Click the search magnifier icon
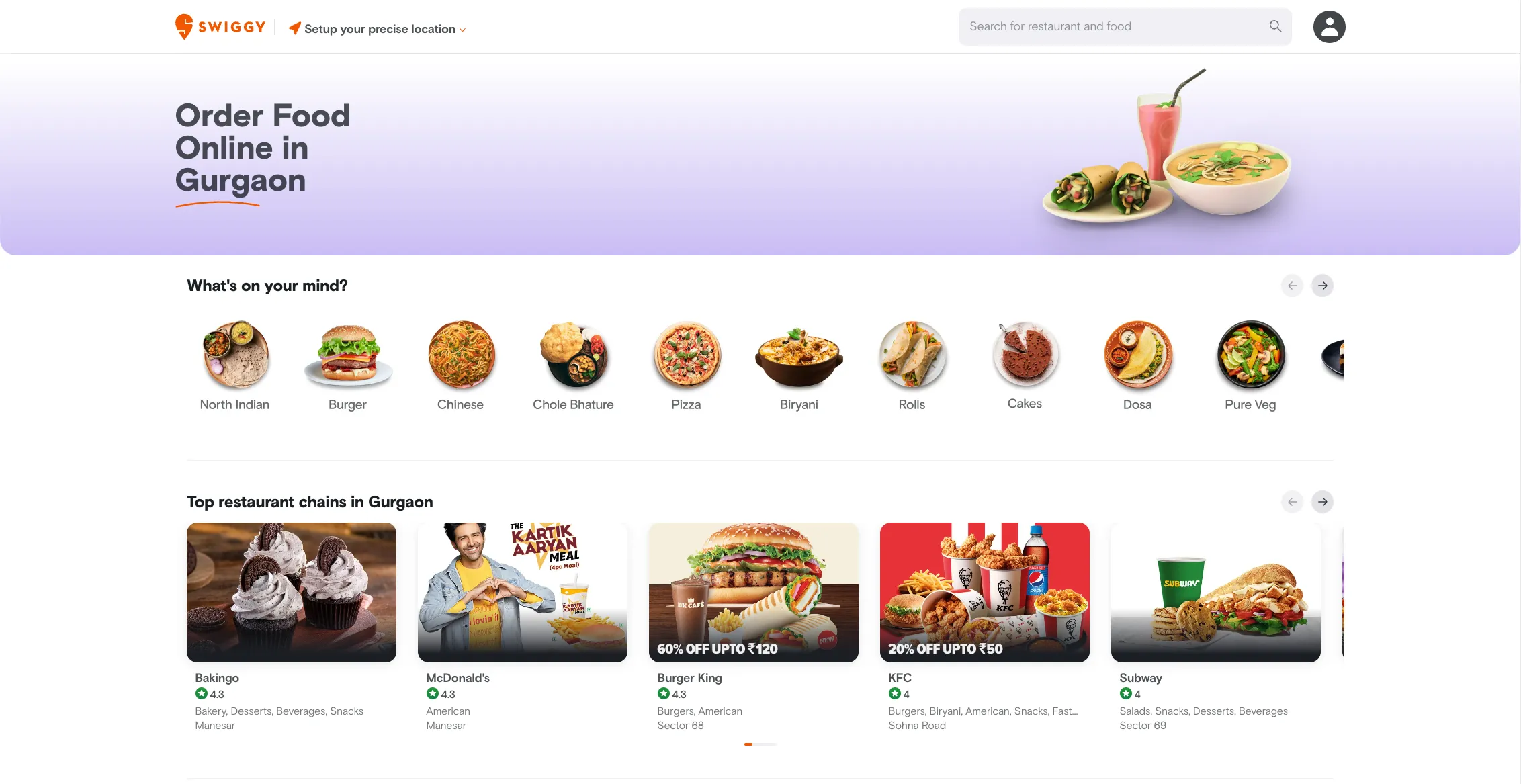 1275,26
